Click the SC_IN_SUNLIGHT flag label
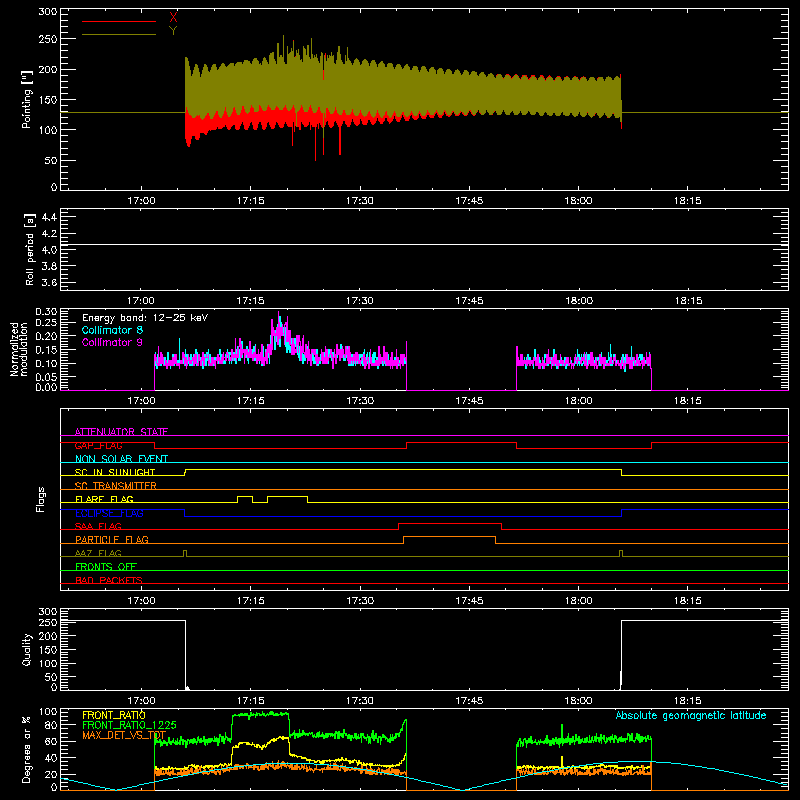Viewport: 800px width, 800px height. coord(115,472)
